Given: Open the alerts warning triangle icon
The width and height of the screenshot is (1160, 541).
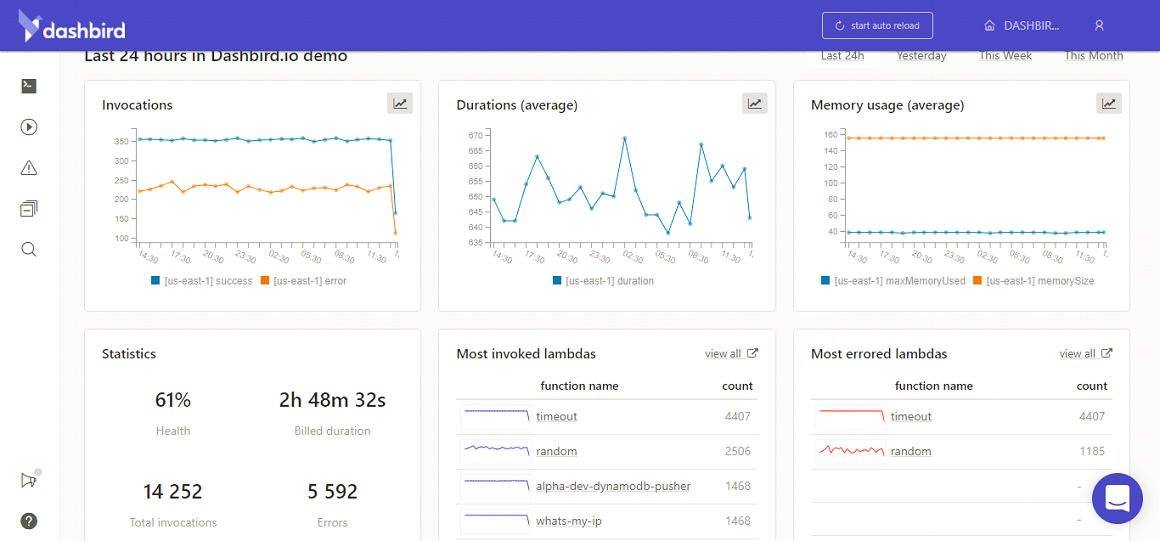Looking at the screenshot, I should [x=29, y=168].
